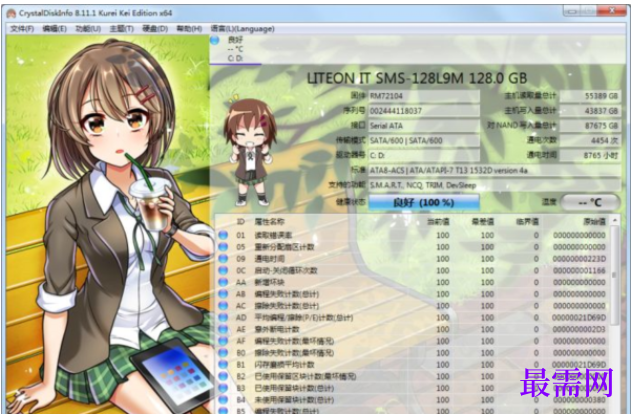Screen dimensions: 632x414
Task: Open the 功能(U) menu
Action: tap(88, 29)
